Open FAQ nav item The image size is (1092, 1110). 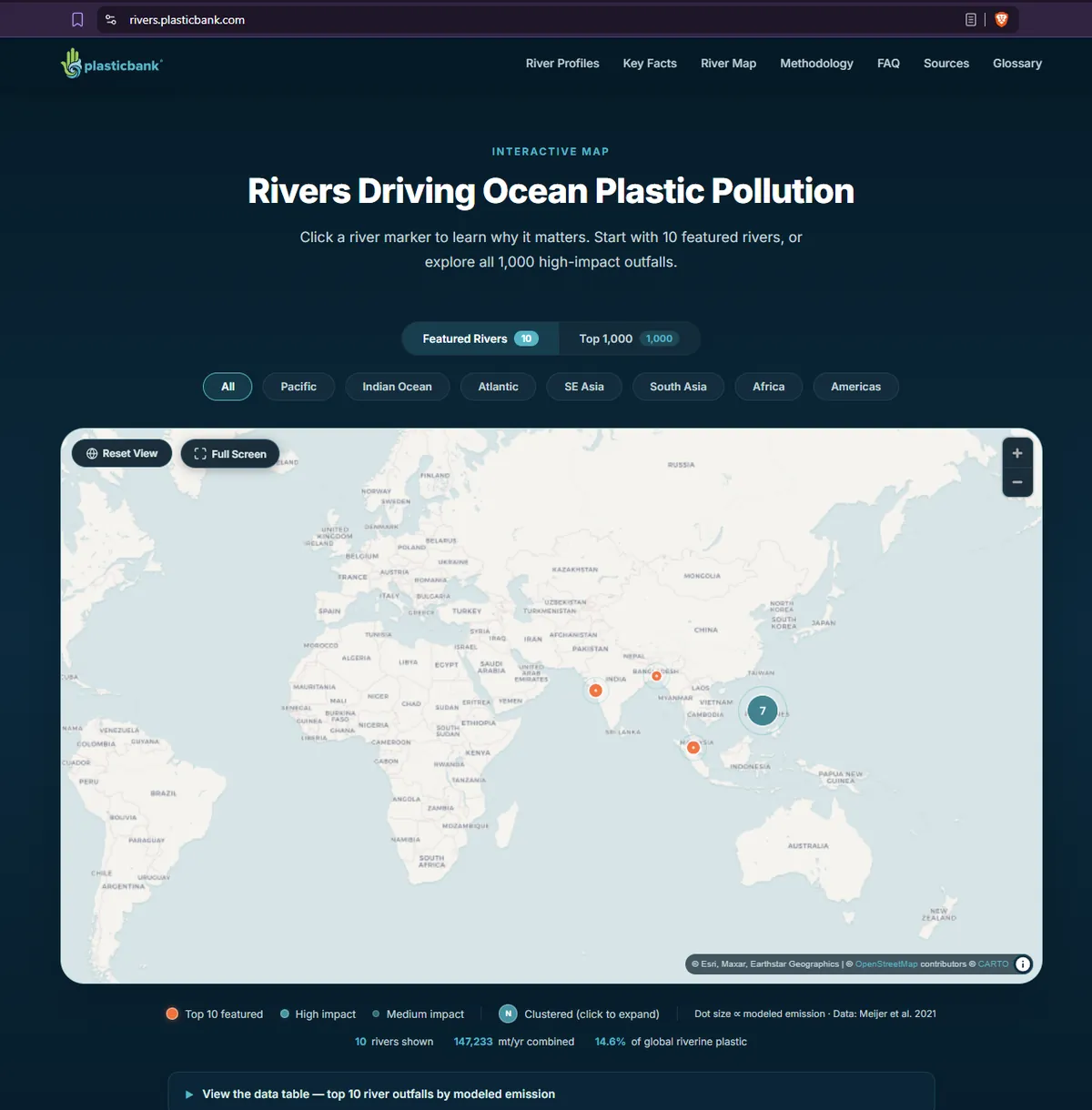coord(888,64)
